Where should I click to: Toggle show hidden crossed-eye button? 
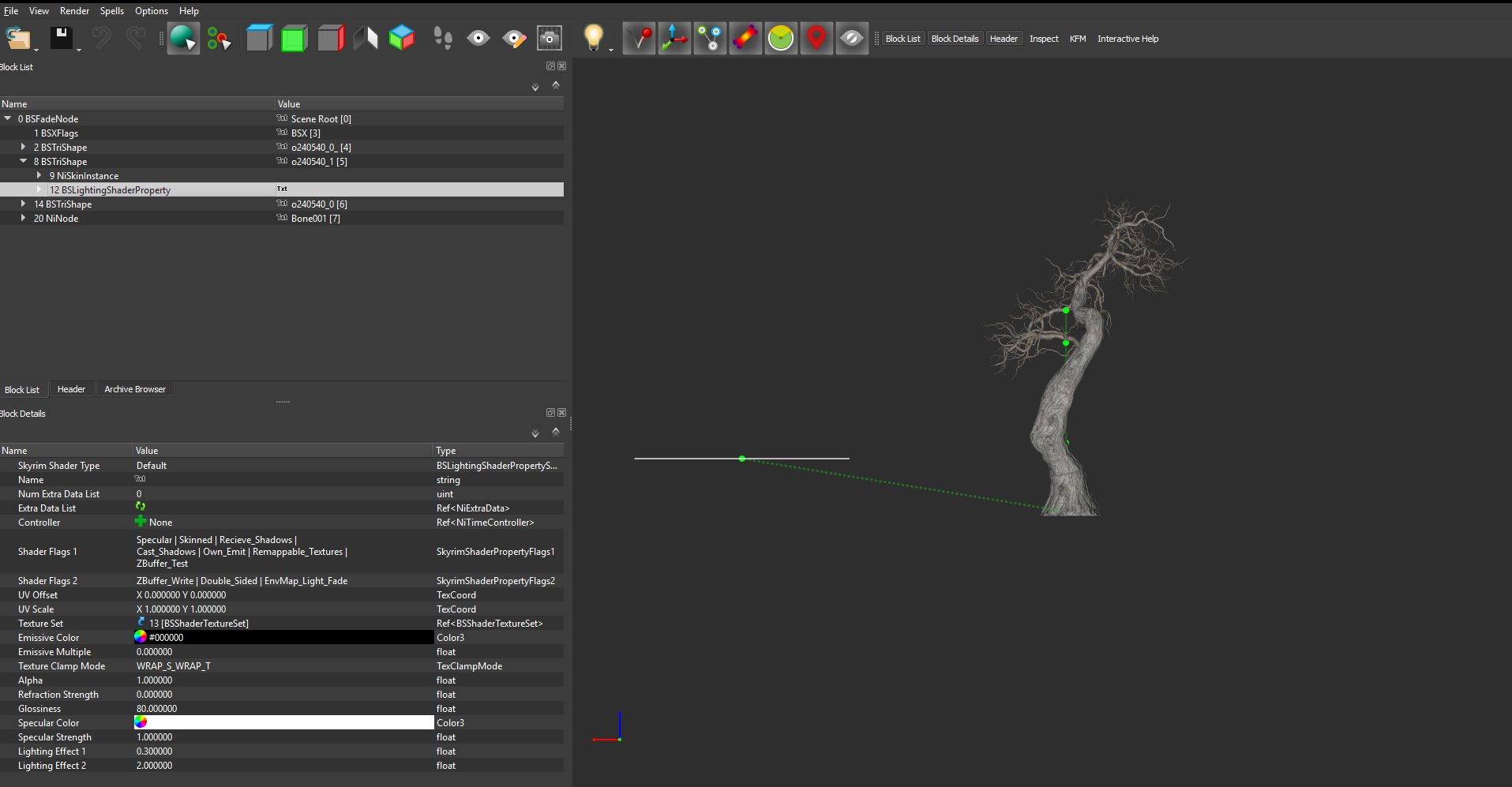pyautogui.click(x=852, y=38)
